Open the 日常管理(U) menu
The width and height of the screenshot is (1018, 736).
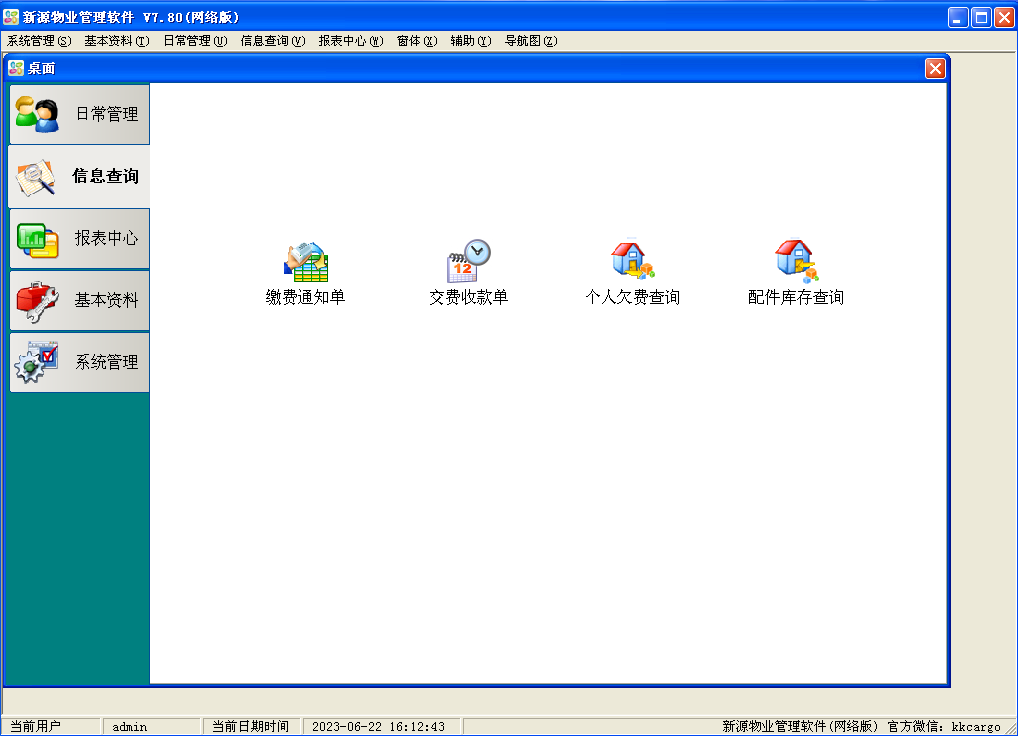[x=195, y=41]
